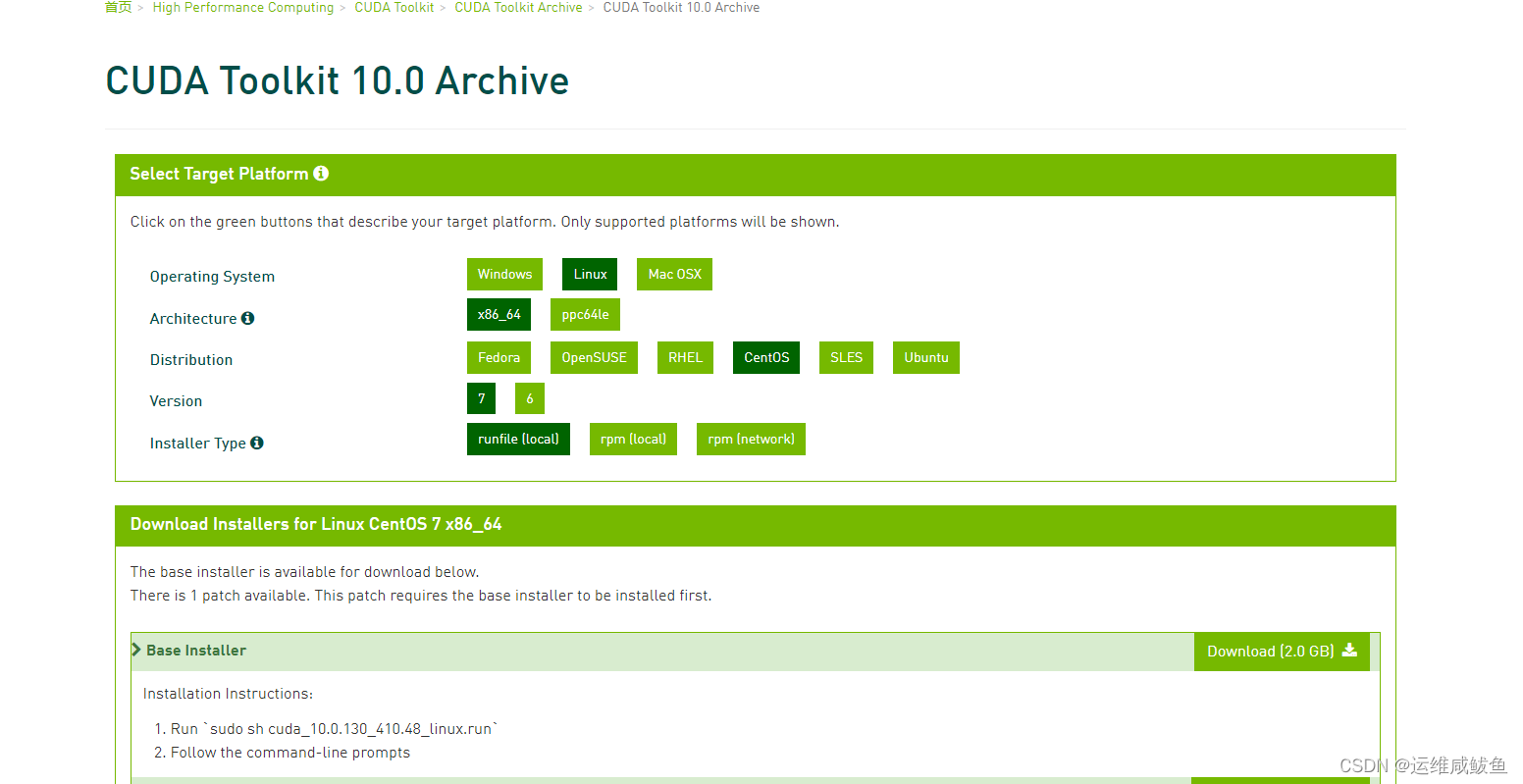Viewport: 1523px width, 784px height.
Task: Click 'Follow the command-line prompts' step
Action: pyautogui.click(x=290, y=753)
